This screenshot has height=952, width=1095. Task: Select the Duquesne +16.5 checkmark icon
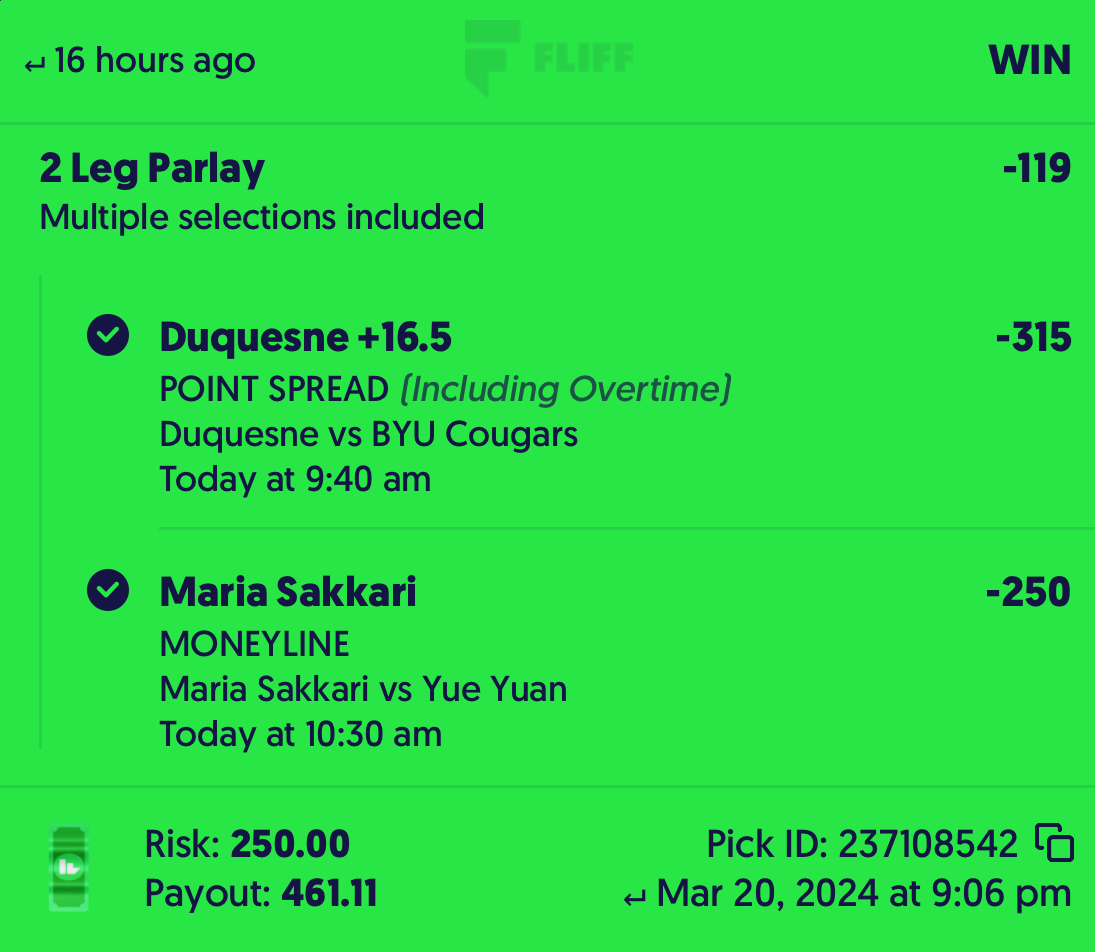click(108, 335)
